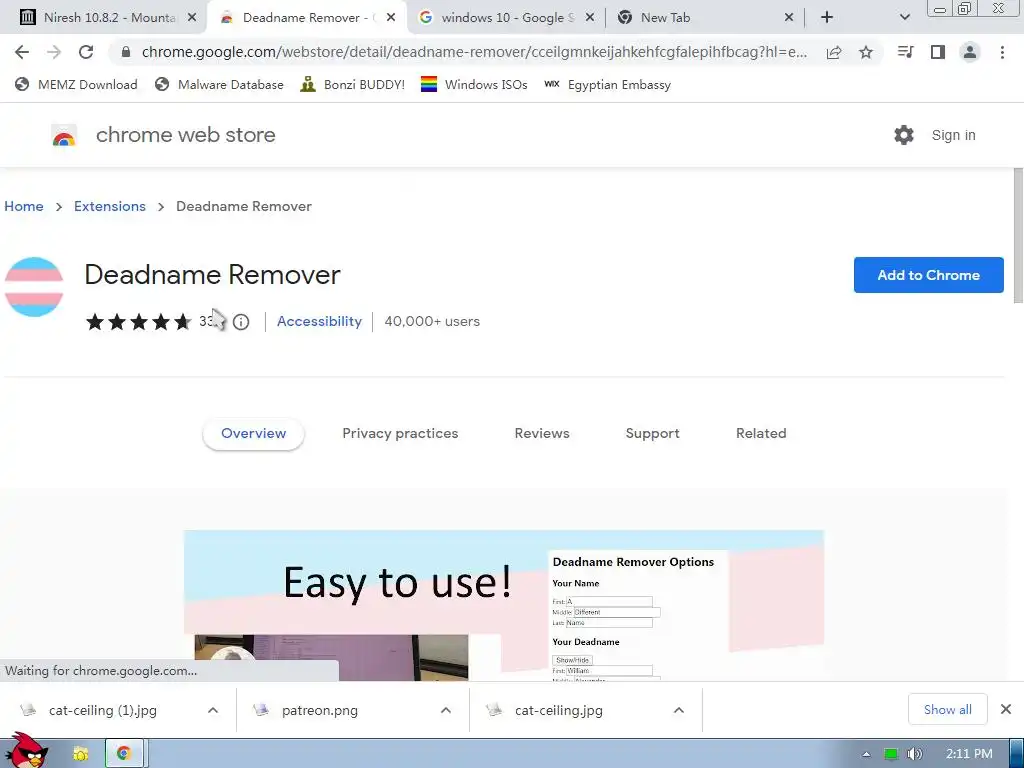1024x768 pixels.
Task: Click the forward navigation arrow
Action: [54, 52]
